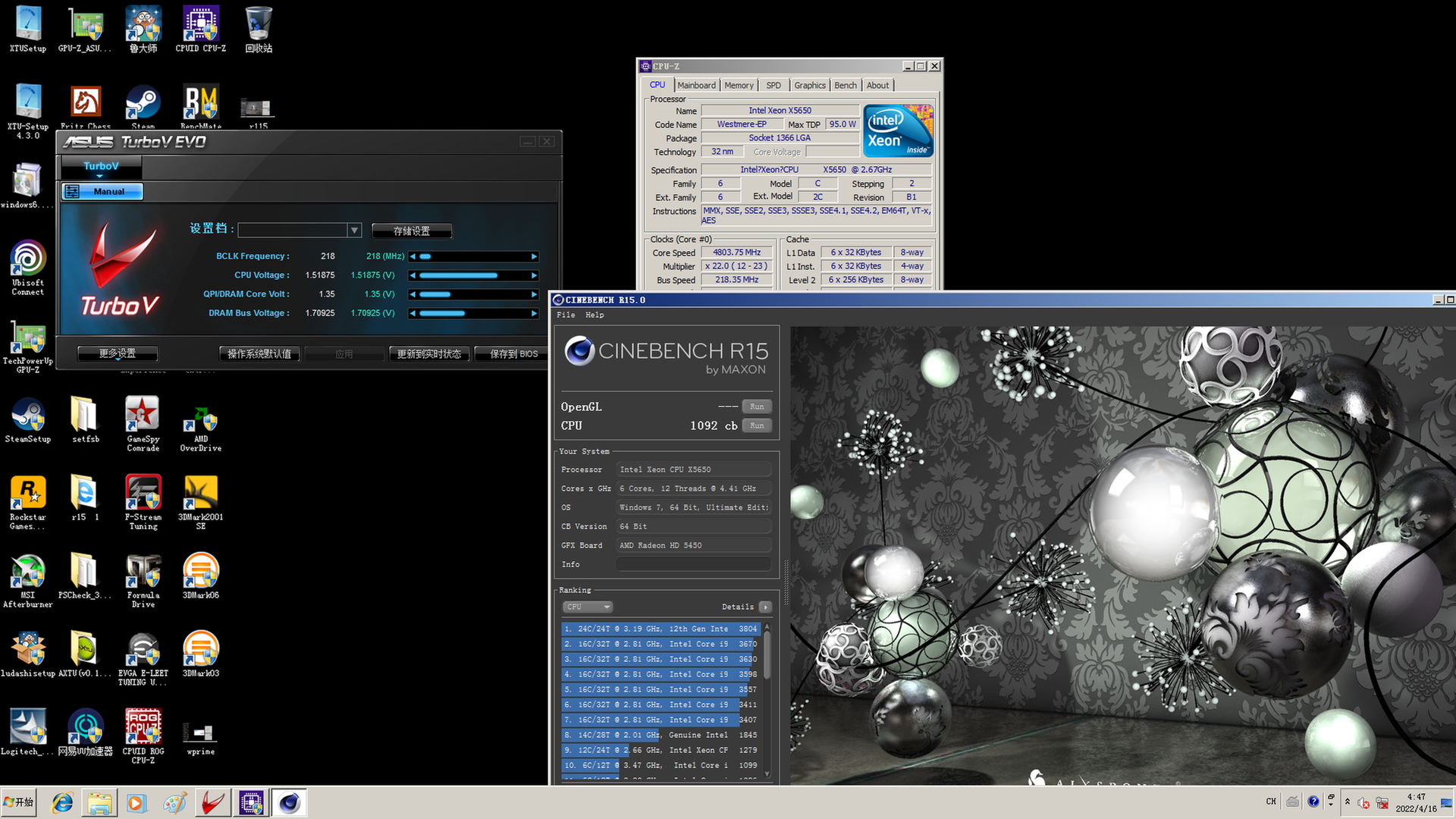Select the TurboV tab in TurboV EVO
This screenshot has height=819, width=1456.
point(101,166)
